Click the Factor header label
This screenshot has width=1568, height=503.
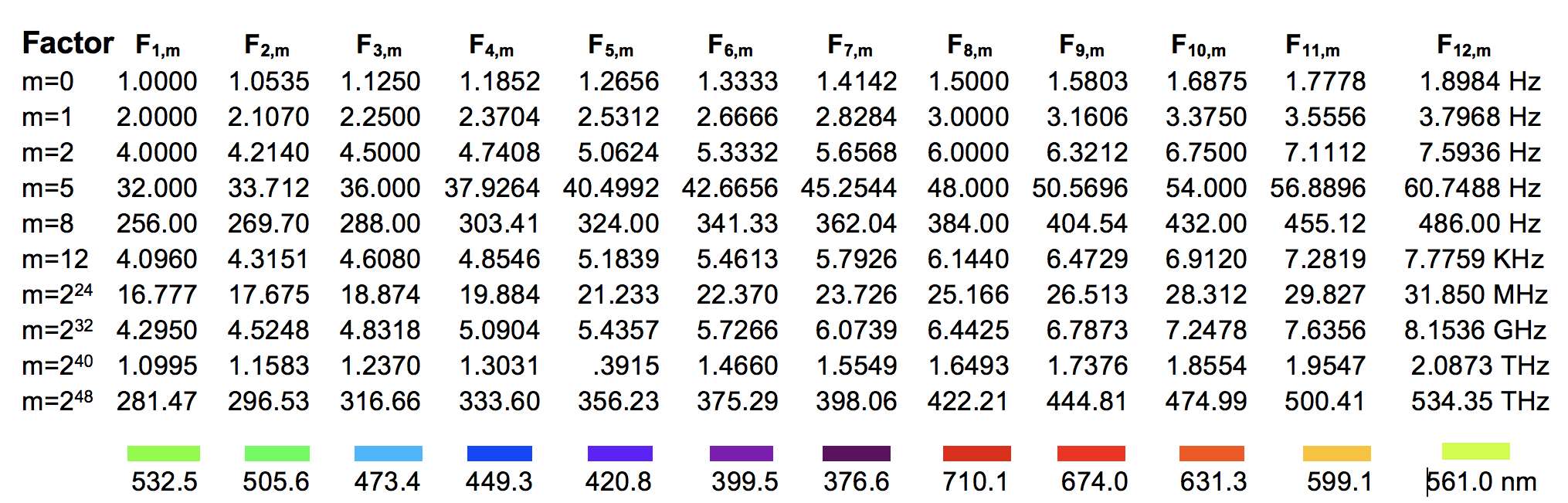click(68, 43)
